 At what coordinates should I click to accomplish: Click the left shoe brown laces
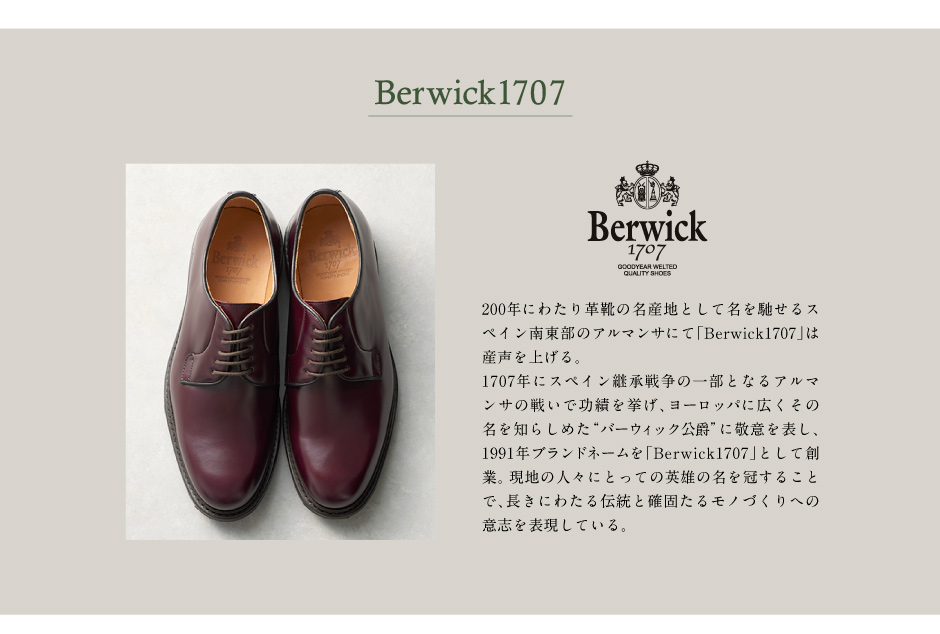pos(234,350)
